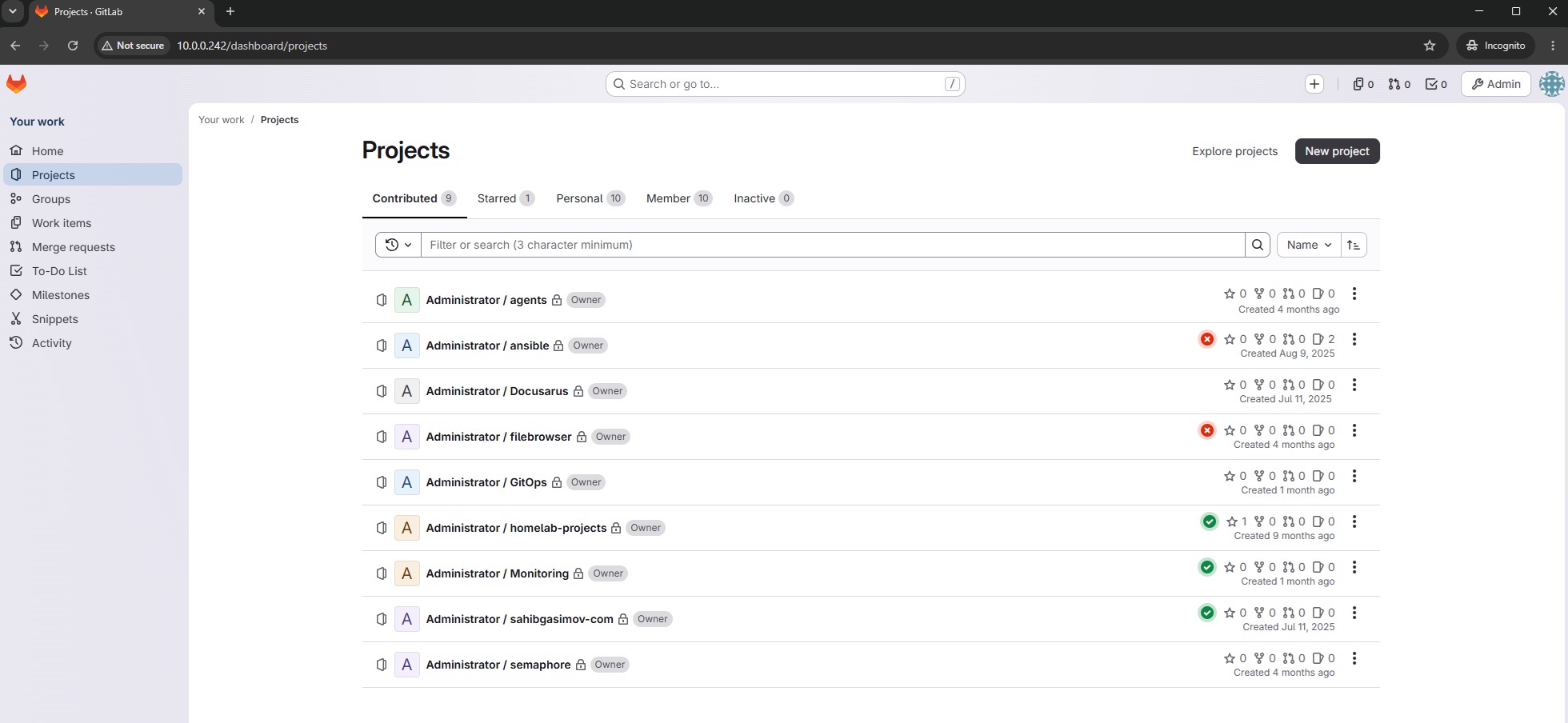Toggle sort direction icon

coord(1354,245)
